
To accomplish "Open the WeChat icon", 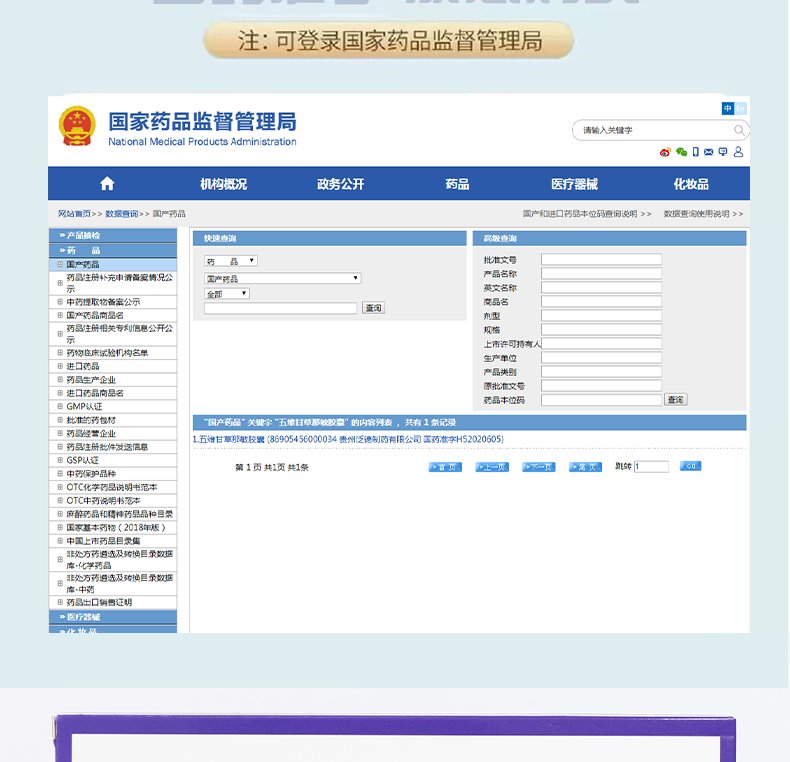I will pyautogui.click(x=681, y=152).
